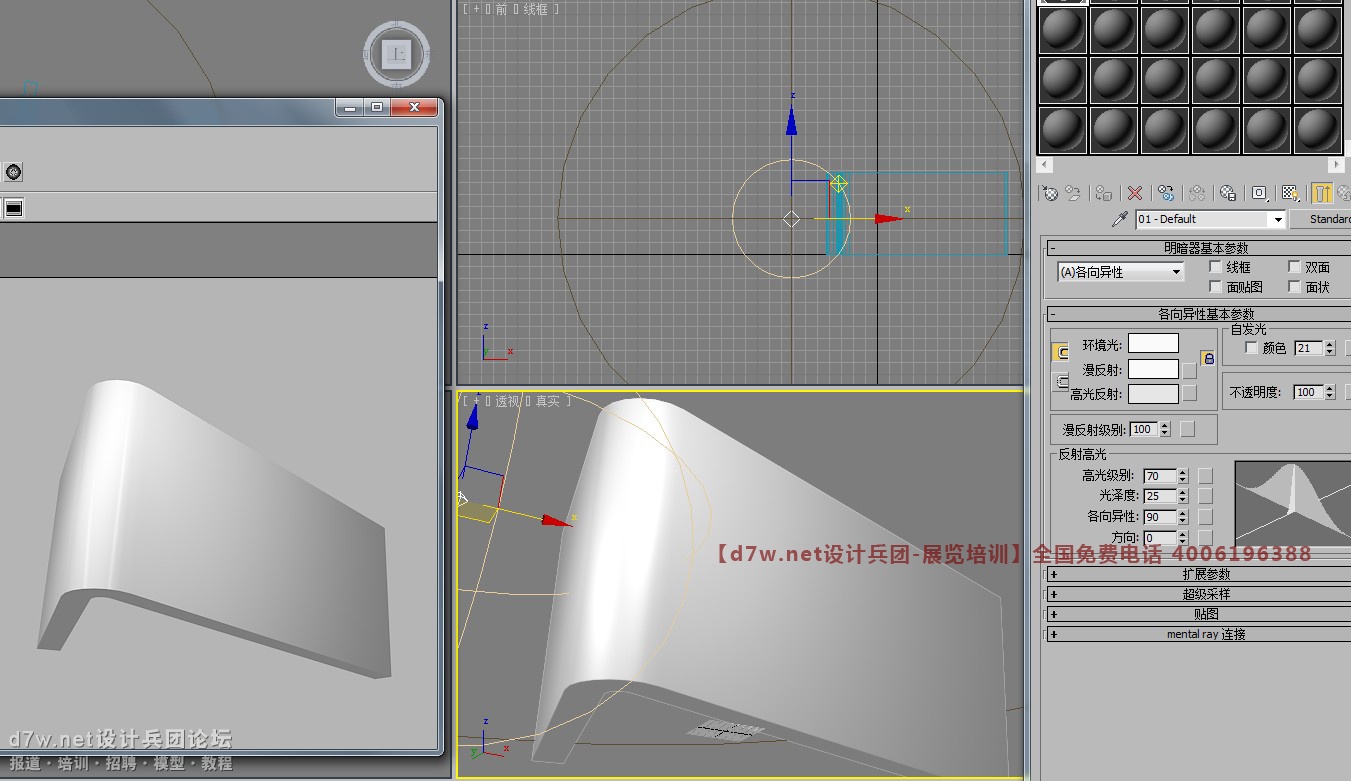Open the 前 view label menu
This screenshot has width=1351, height=781.
pos(501,9)
